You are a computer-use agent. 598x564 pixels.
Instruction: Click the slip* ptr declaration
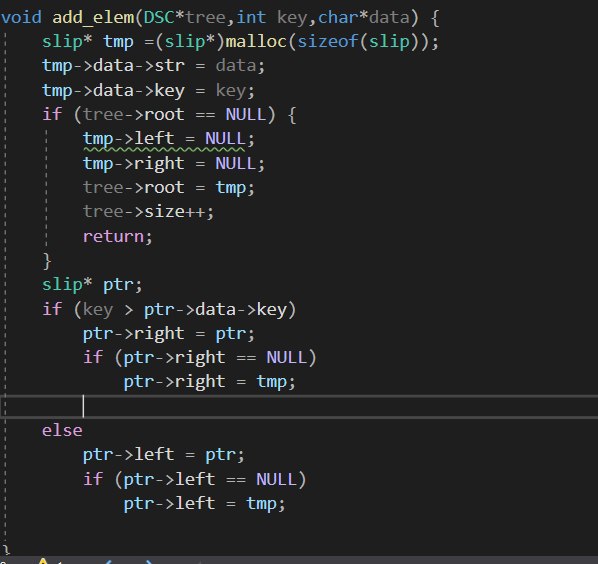(x=92, y=285)
